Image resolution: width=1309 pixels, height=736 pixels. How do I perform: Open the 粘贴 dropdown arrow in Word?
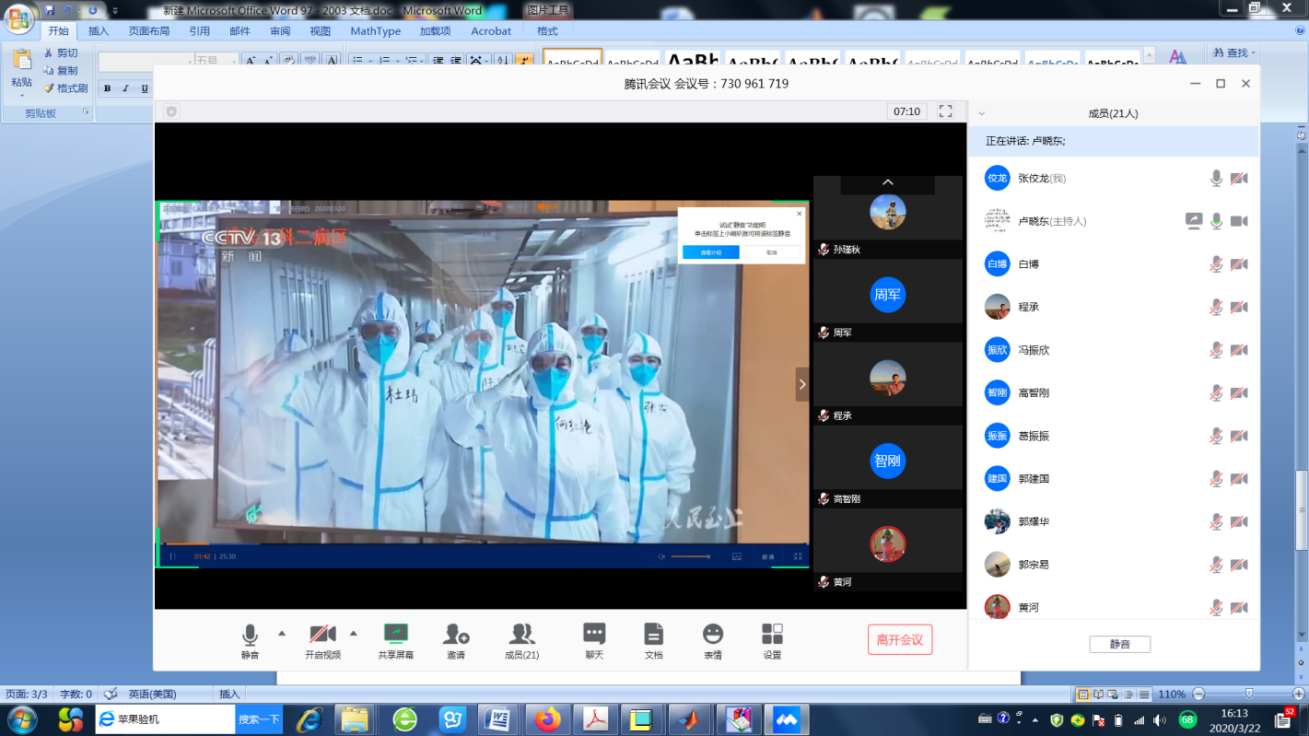(x=21, y=95)
